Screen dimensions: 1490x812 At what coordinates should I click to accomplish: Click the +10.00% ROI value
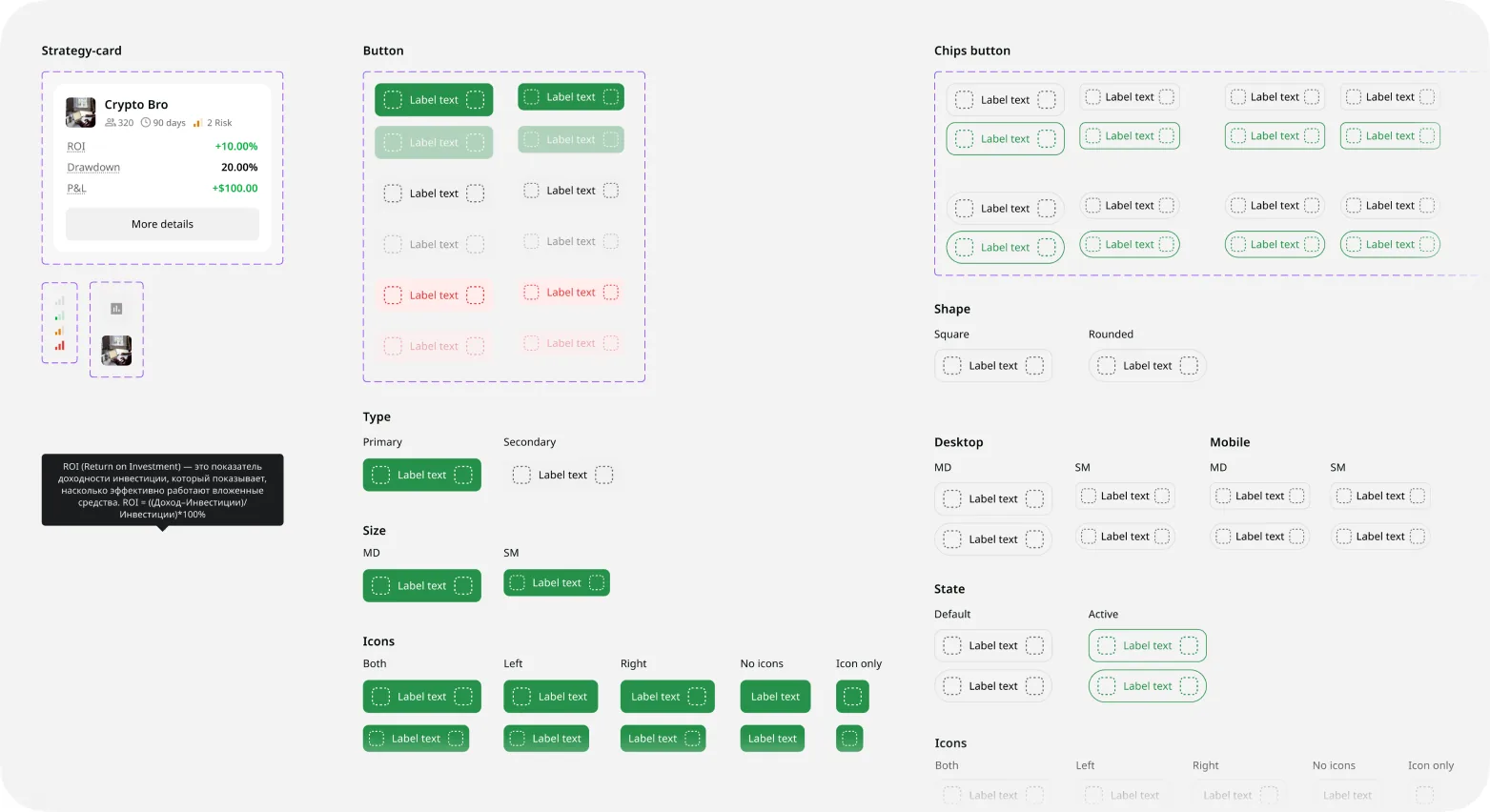click(236, 147)
